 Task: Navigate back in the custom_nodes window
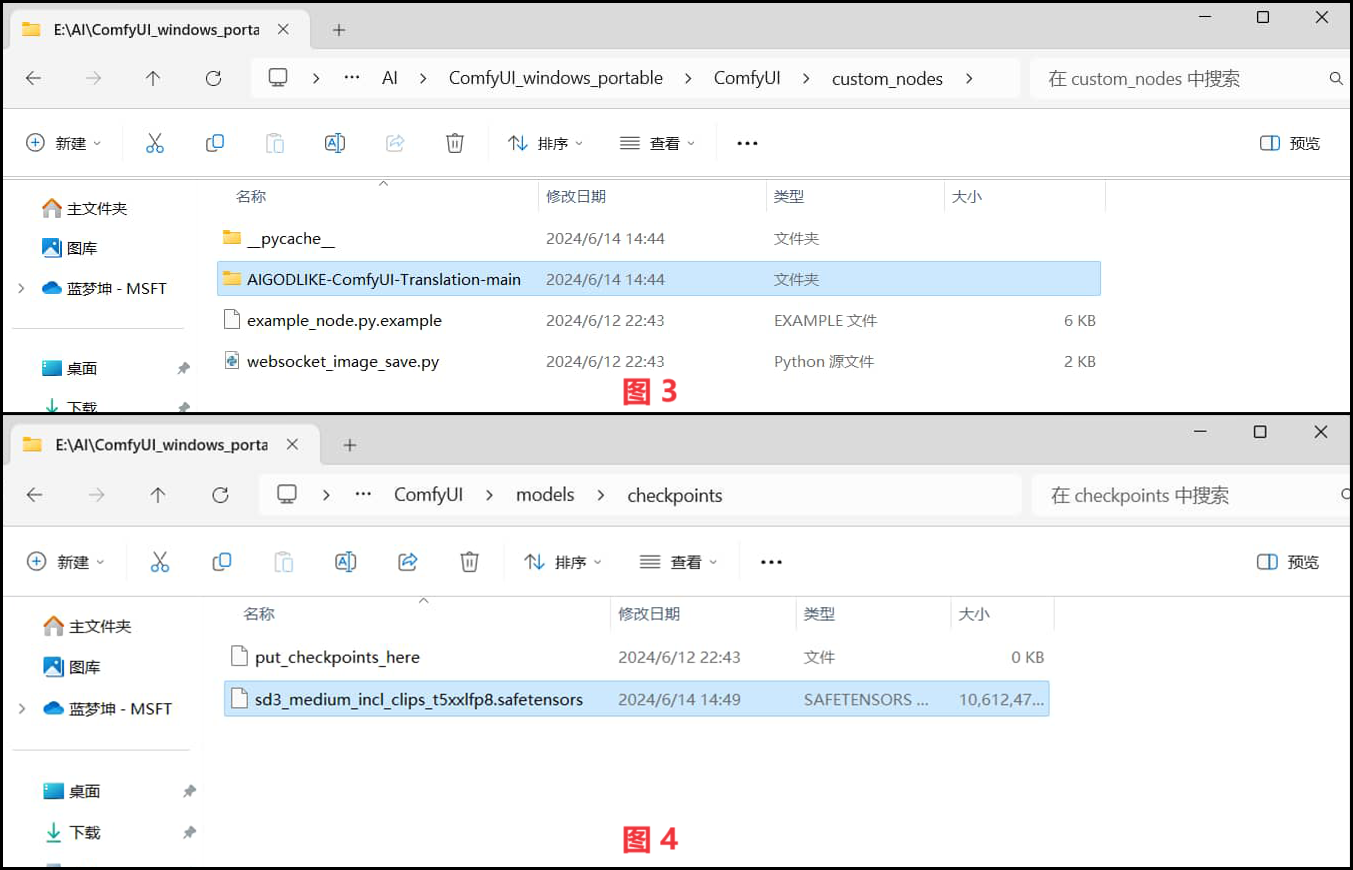tap(33, 78)
